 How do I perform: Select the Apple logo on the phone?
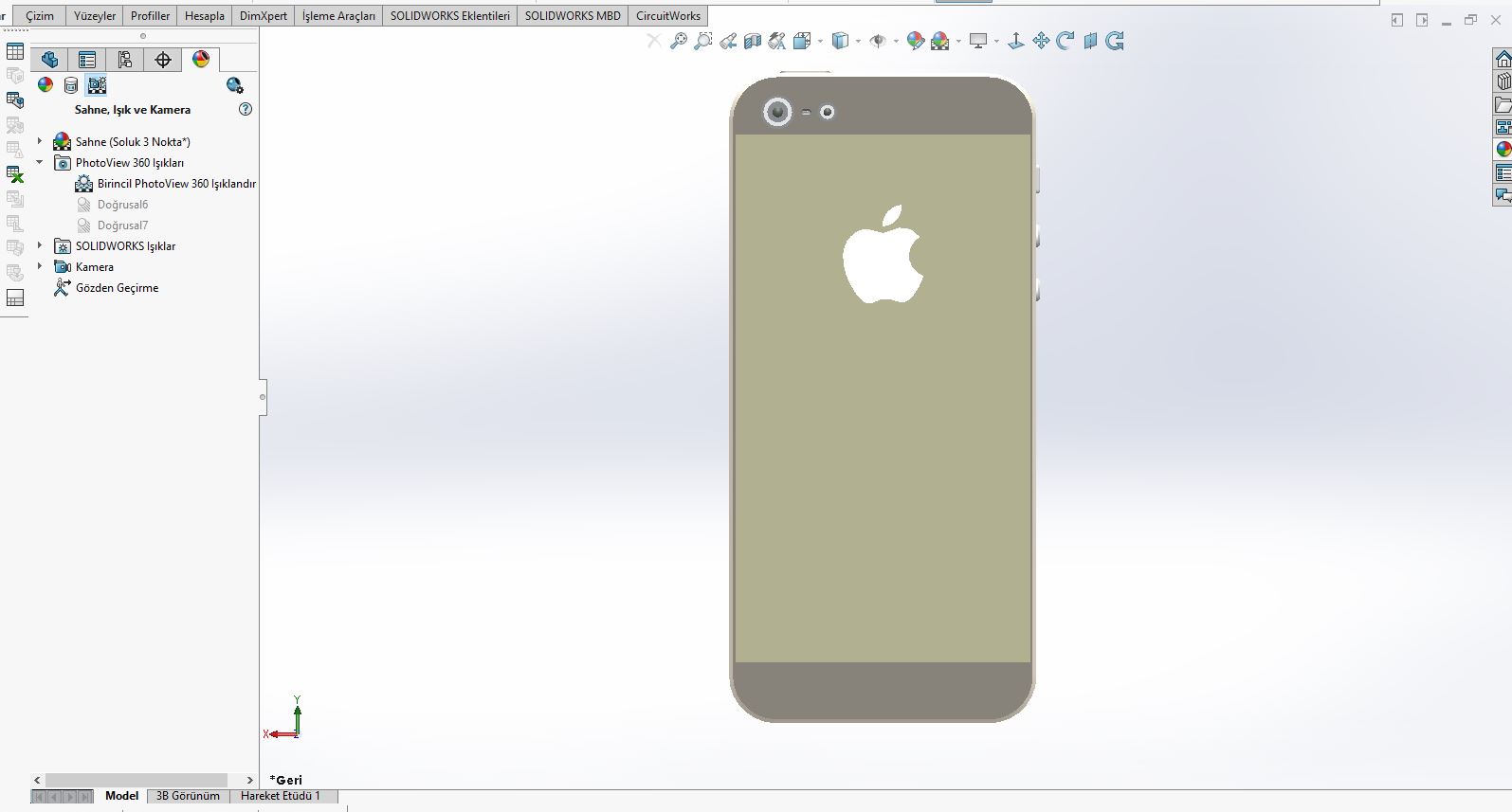tap(884, 254)
